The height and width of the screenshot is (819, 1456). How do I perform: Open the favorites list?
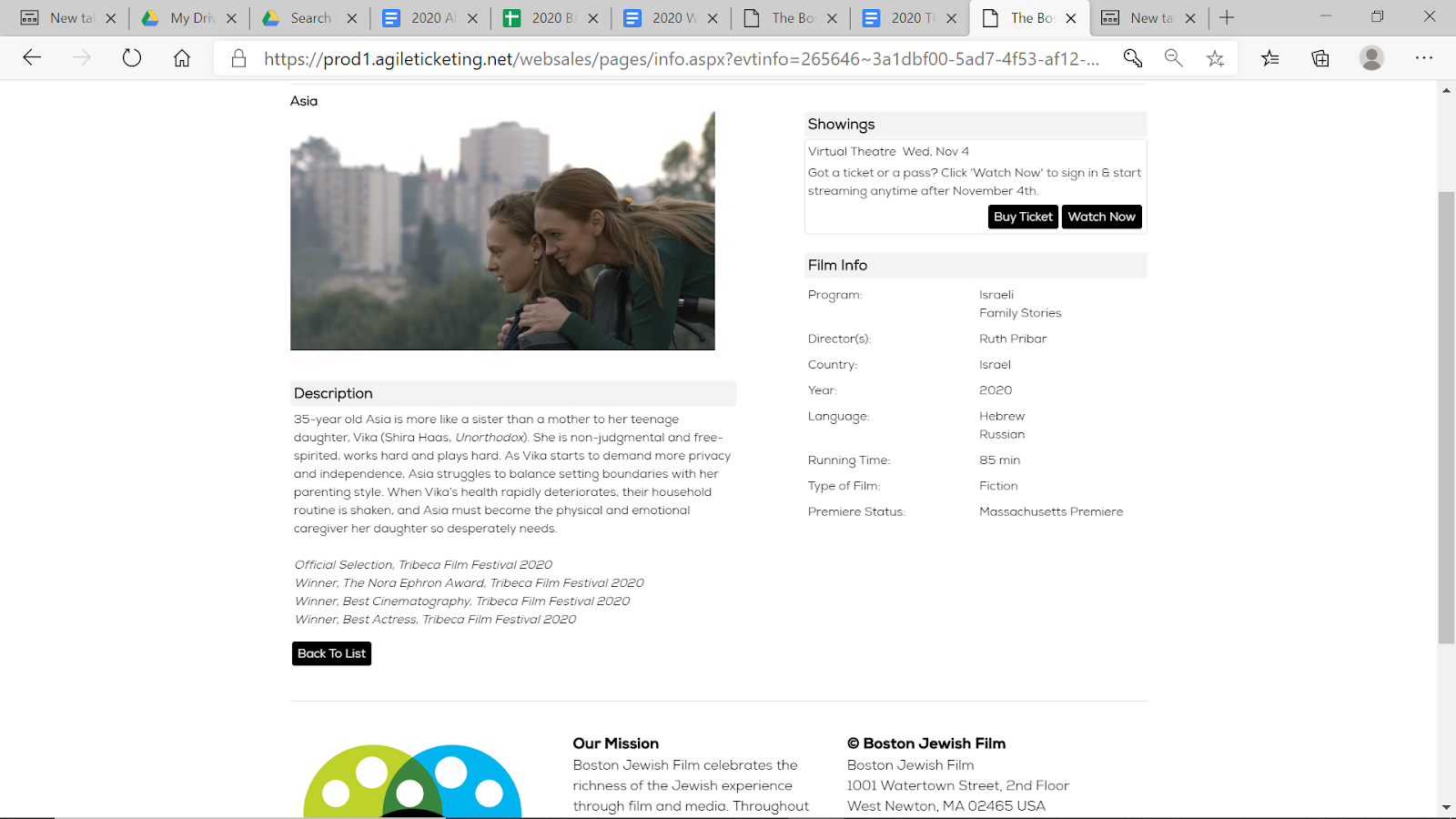1270,58
